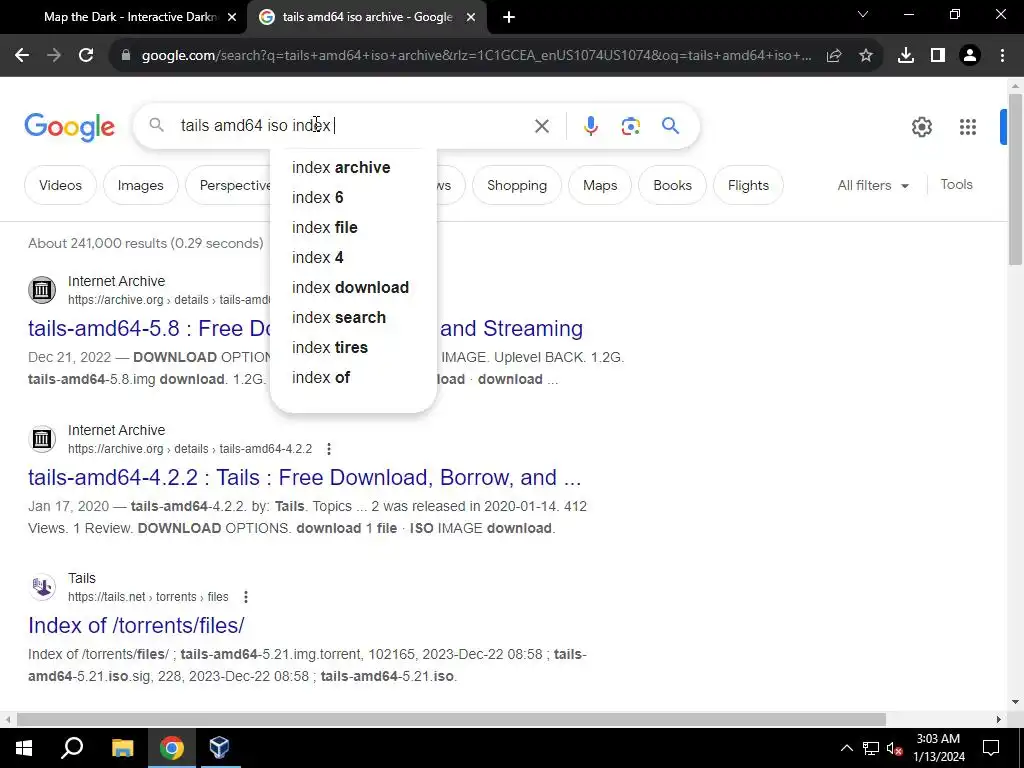This screenshot has height=768, width=1024.
Task: Choose suggestion 'index 4'
Action: click(353, 258)
